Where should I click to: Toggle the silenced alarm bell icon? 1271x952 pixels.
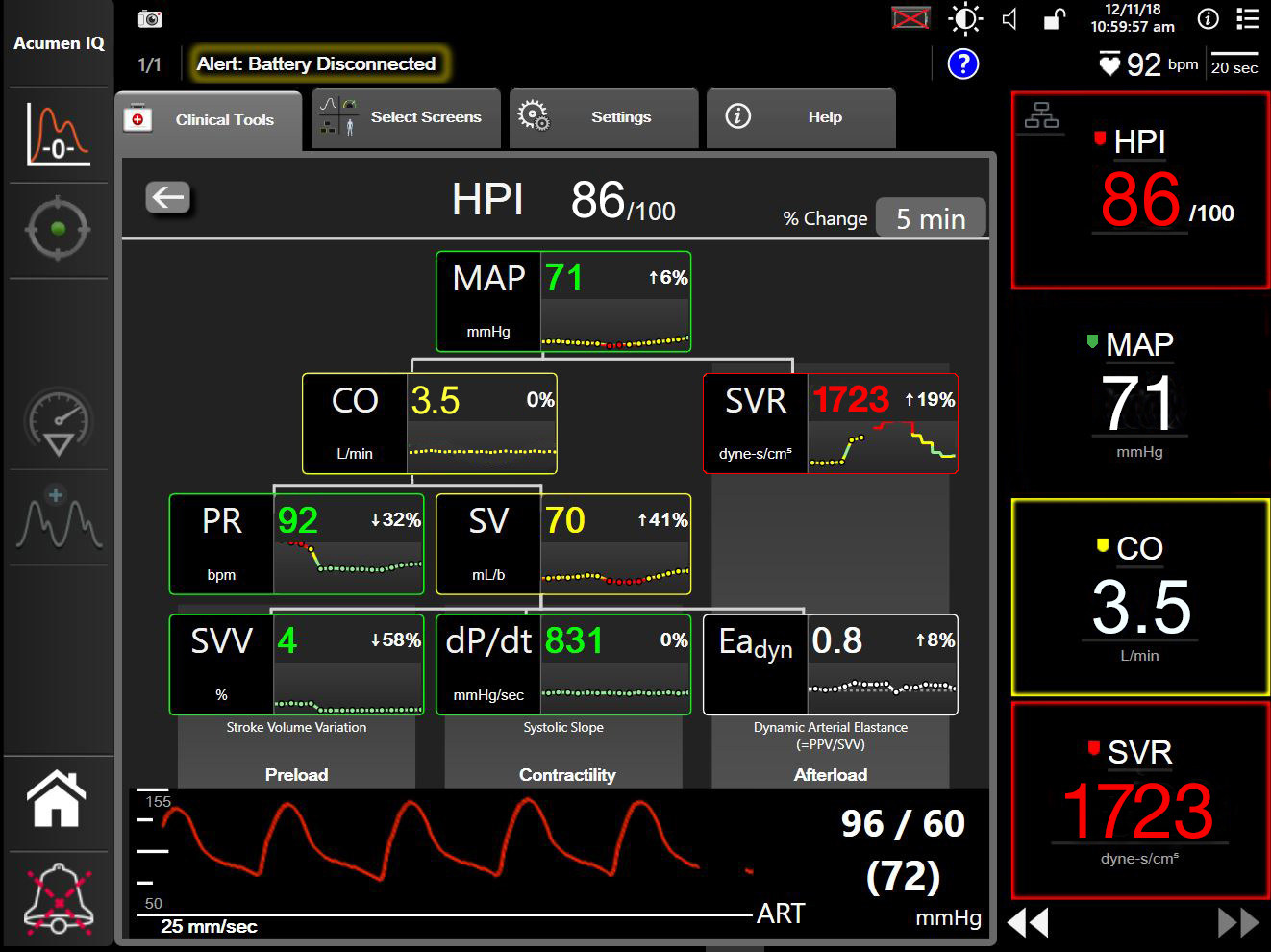(59, 899)
